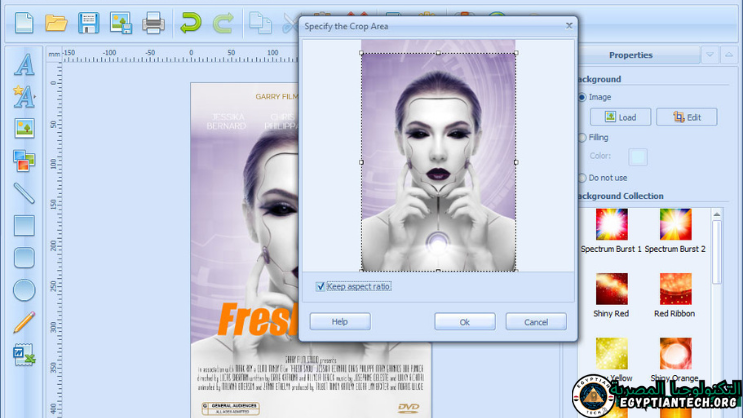The width and height of the screenshot is (743, 418).
Task: Select the Image background radio button
Action: click(582, 97)
